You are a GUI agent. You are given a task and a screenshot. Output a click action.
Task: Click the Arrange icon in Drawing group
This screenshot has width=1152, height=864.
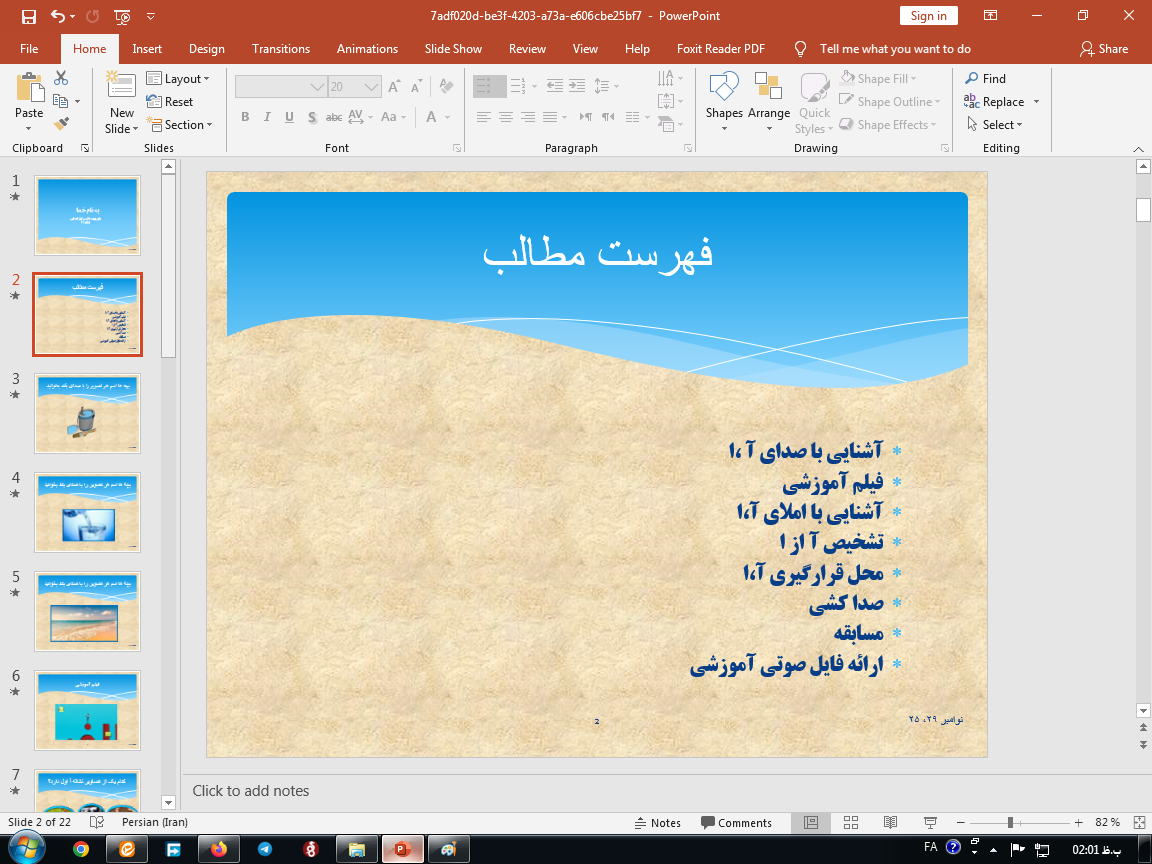(768, 100)
